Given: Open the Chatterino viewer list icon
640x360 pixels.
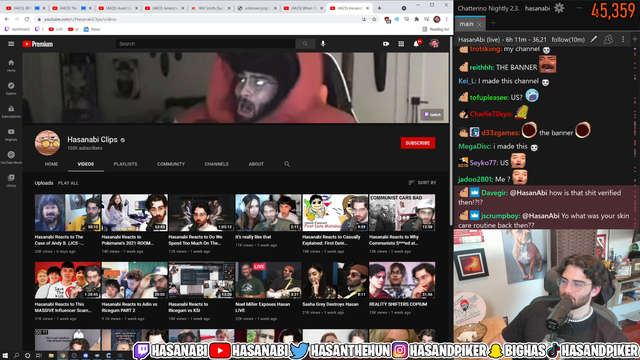Looking at the screenshot, I should pos(608,39).
